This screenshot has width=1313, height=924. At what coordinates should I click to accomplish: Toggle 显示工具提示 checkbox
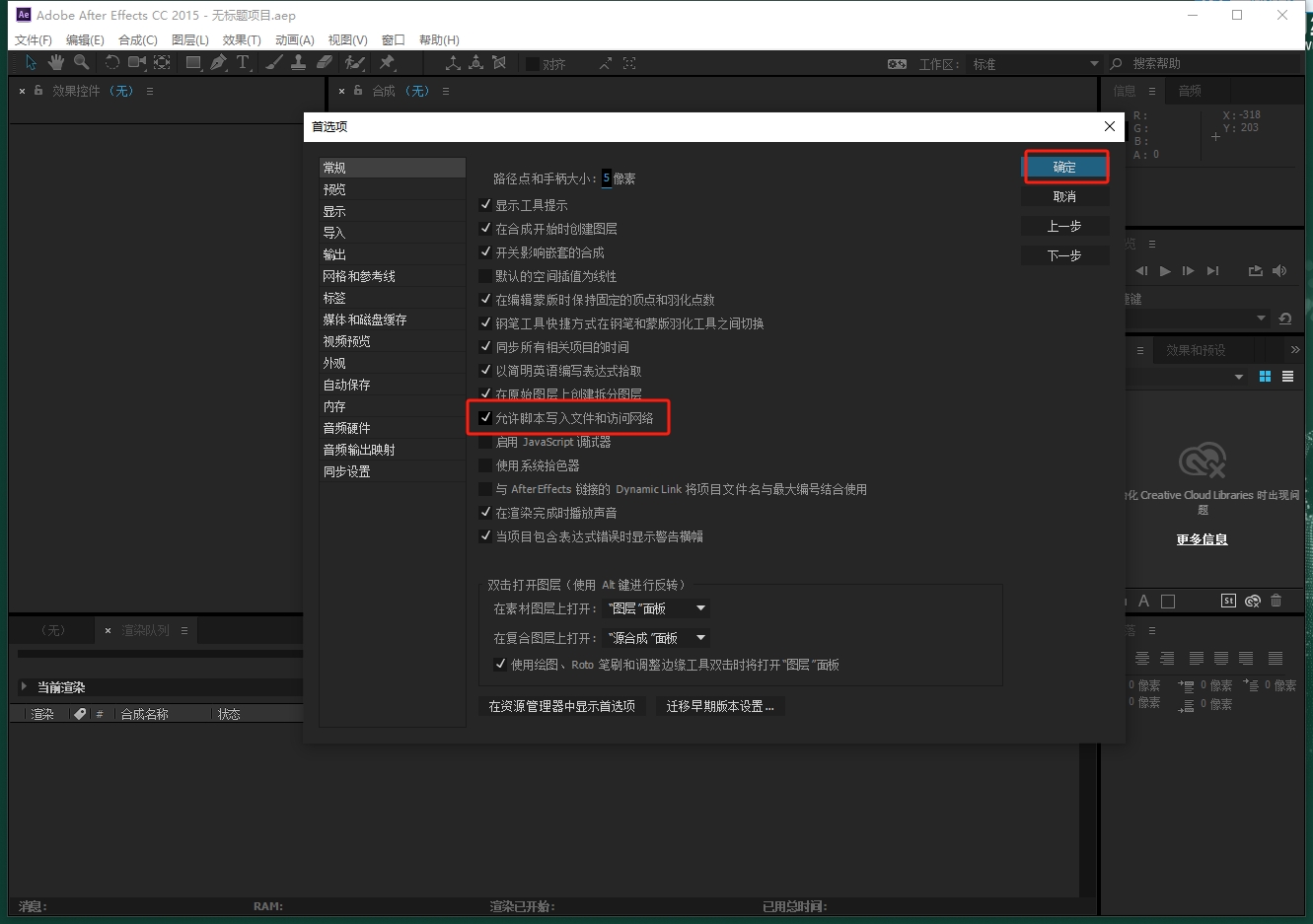[x=485, y=205]
